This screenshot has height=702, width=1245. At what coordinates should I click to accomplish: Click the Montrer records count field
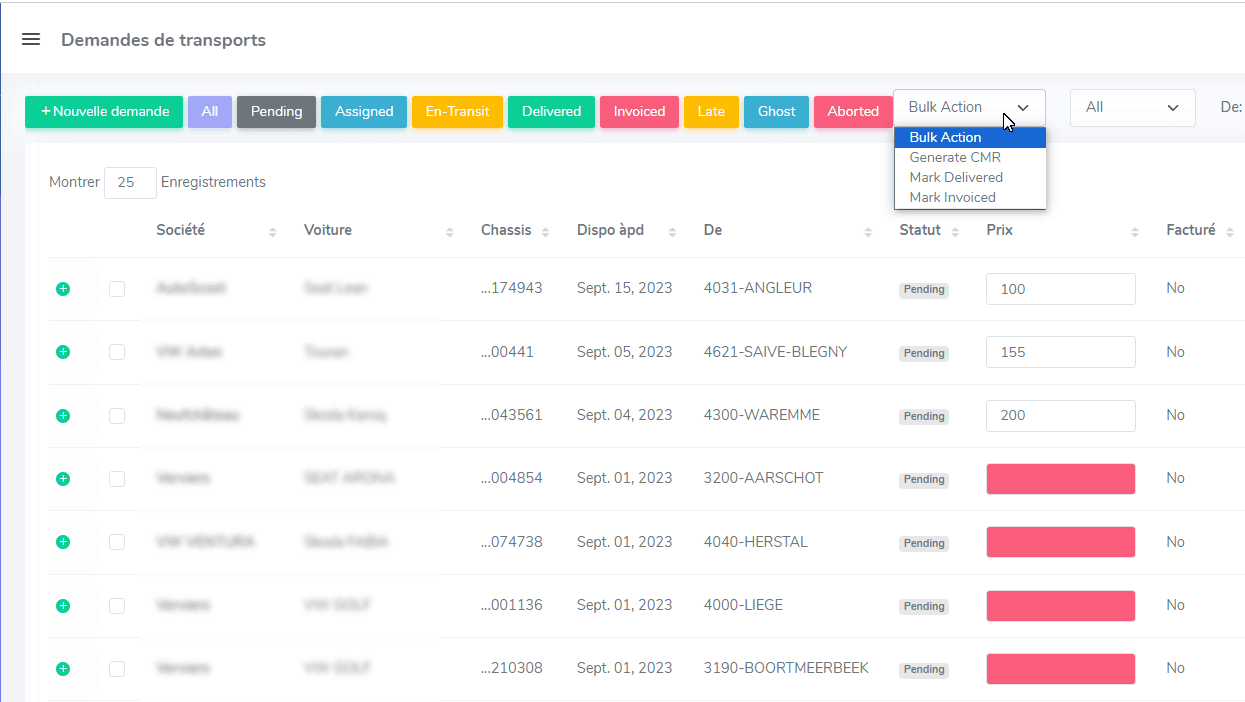click(130, 183)
